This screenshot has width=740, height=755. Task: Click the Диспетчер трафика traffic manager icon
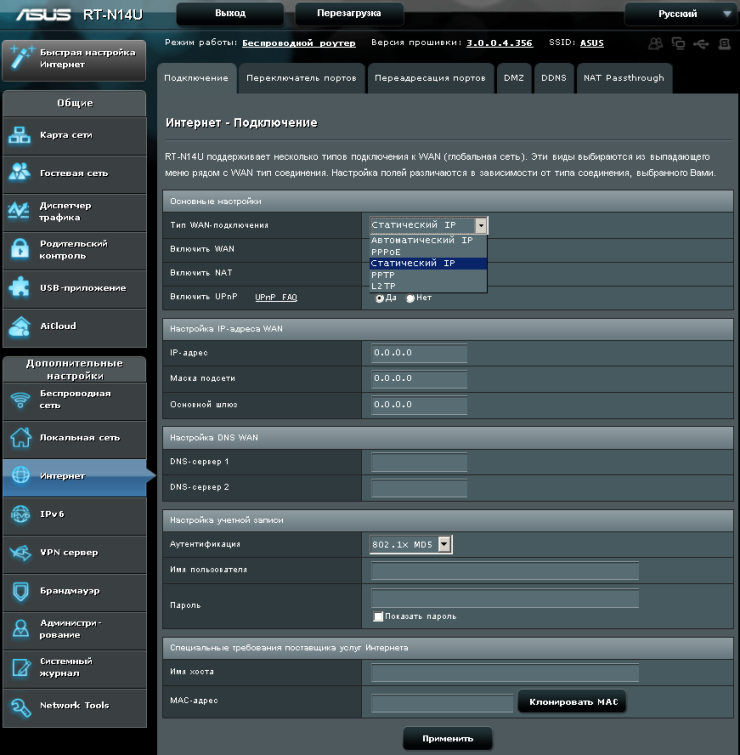point(19,211)
